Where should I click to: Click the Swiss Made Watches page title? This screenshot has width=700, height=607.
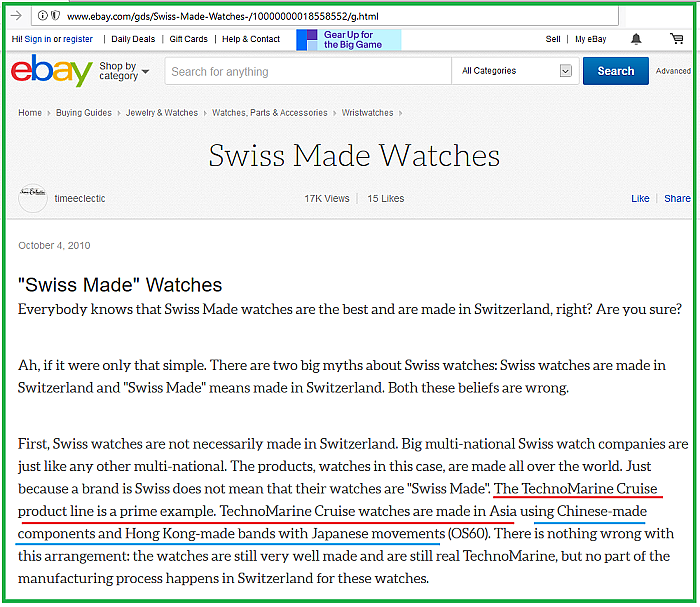[354, 156]
